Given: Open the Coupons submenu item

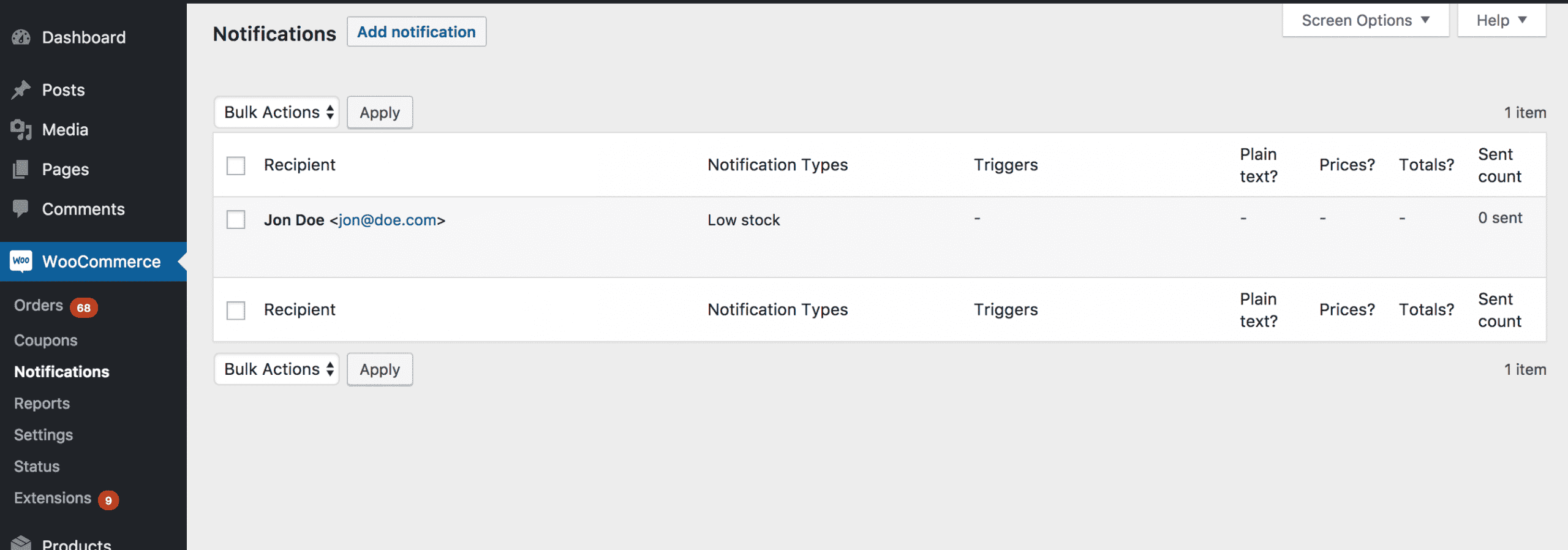Looking at the screenshot, I should [x=46, y=341].
